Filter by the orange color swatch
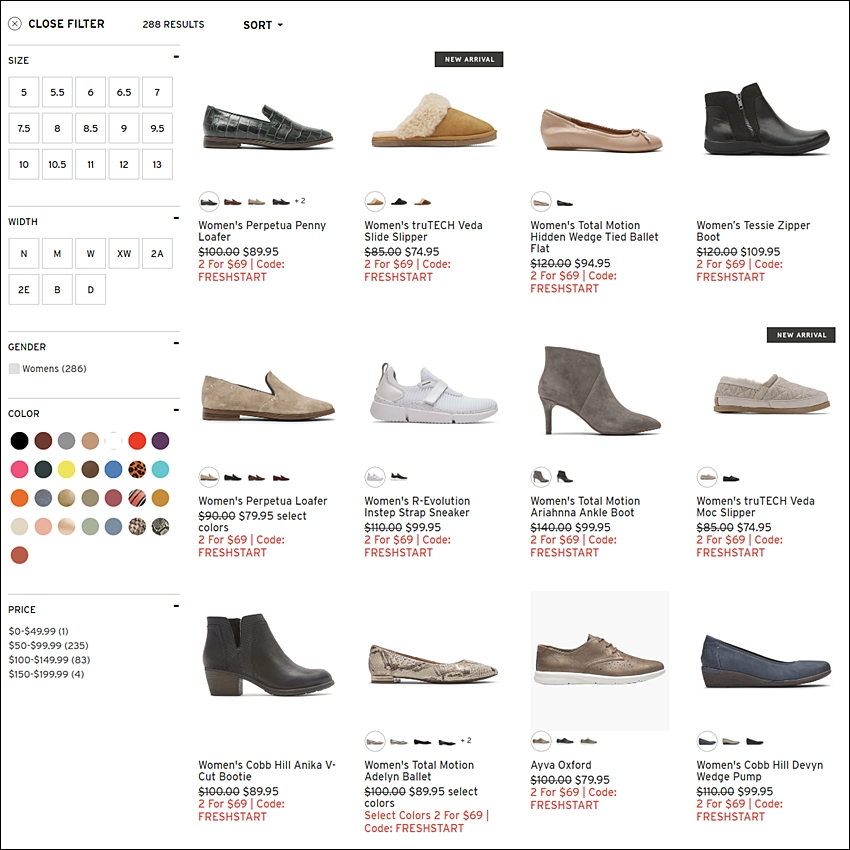Screen dimensions: 850x850 20,498
